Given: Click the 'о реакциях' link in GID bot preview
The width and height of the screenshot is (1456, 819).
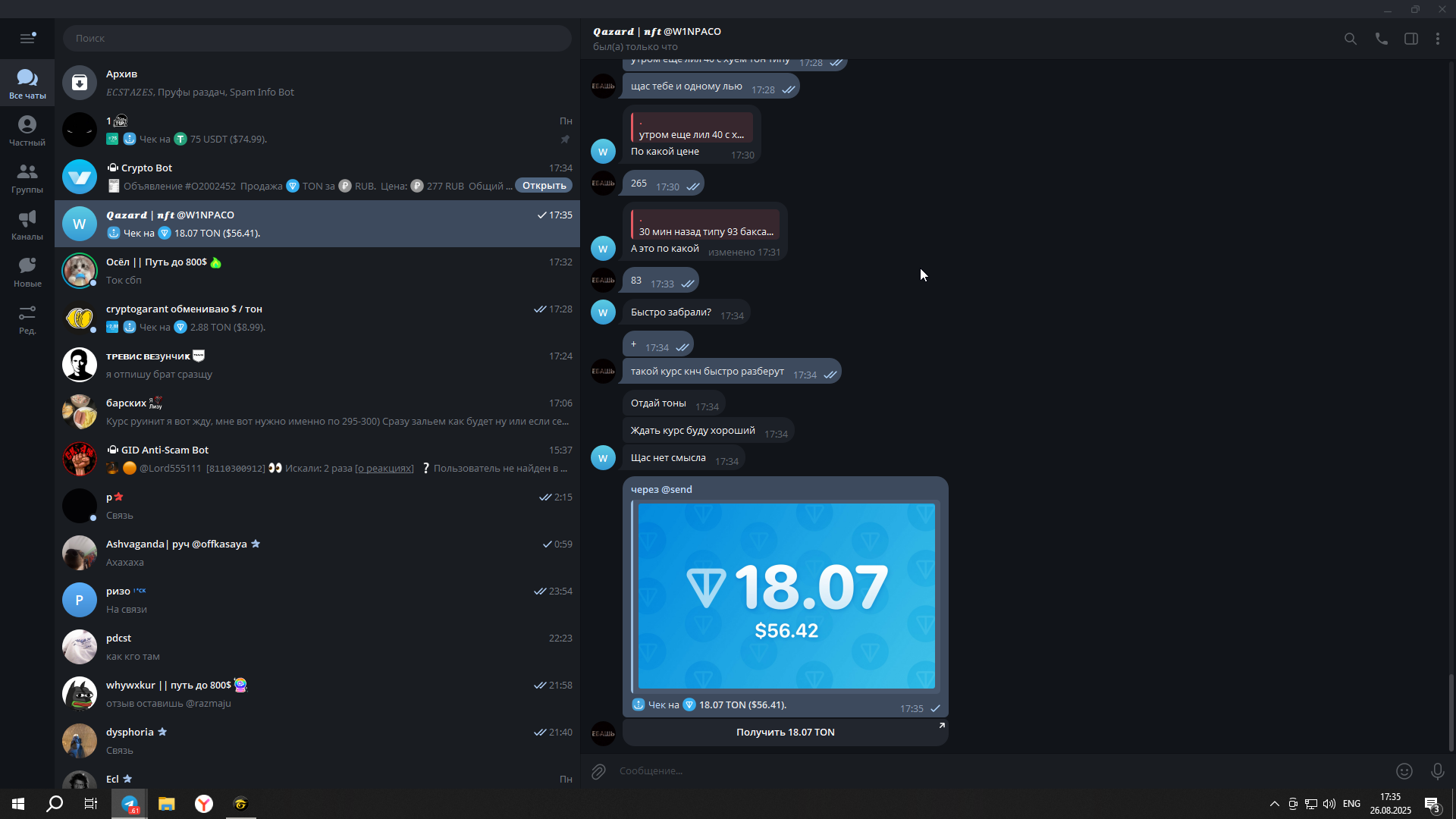Looking at the screenshot, I should tap(384, 468).
